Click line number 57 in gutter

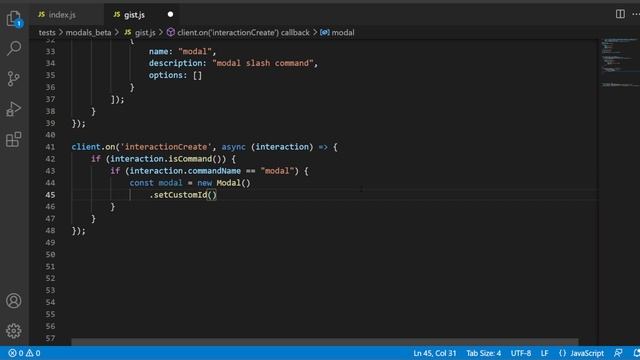click(50, 338)
